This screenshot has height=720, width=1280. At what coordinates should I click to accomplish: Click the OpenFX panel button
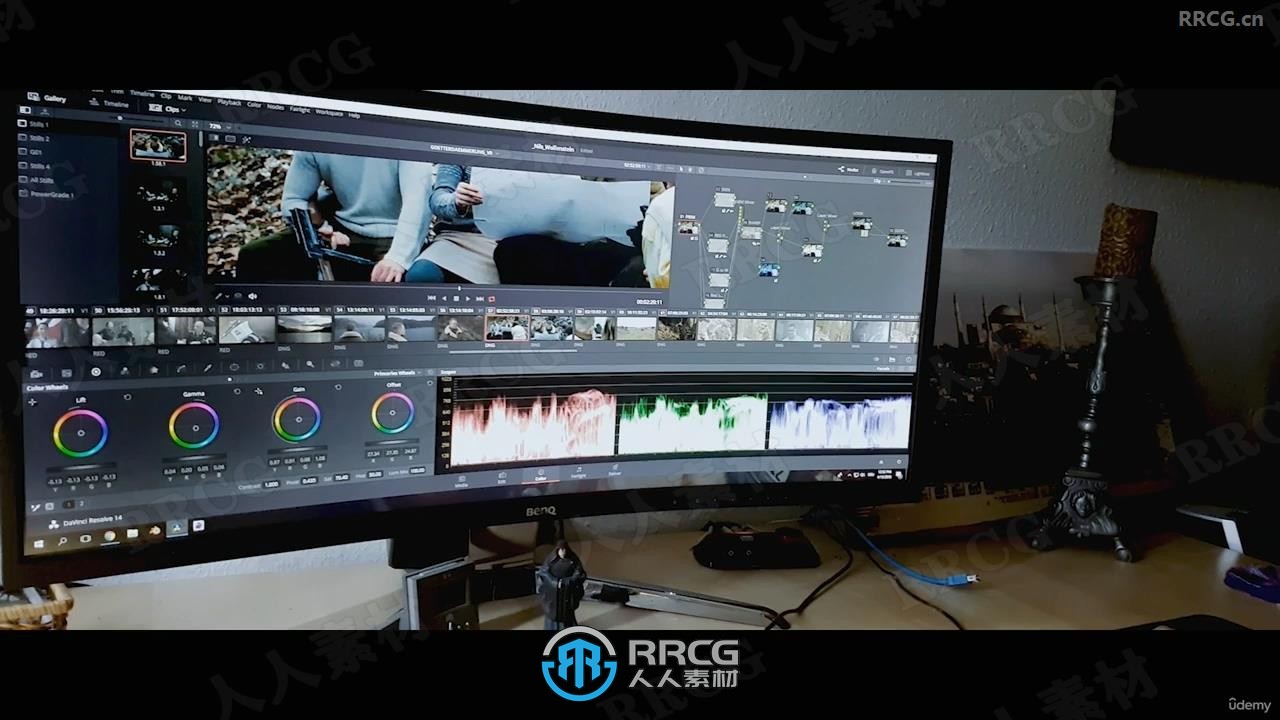(x=883, y=171)
